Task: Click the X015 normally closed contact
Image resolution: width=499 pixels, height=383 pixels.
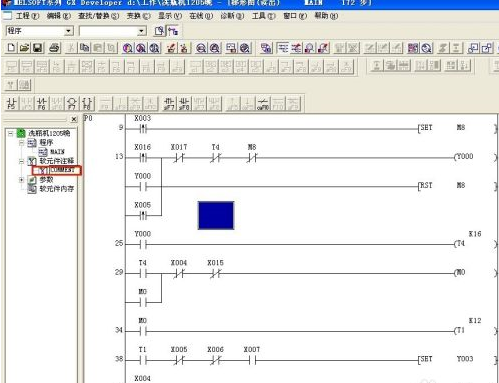Action: tap(215, 274)
